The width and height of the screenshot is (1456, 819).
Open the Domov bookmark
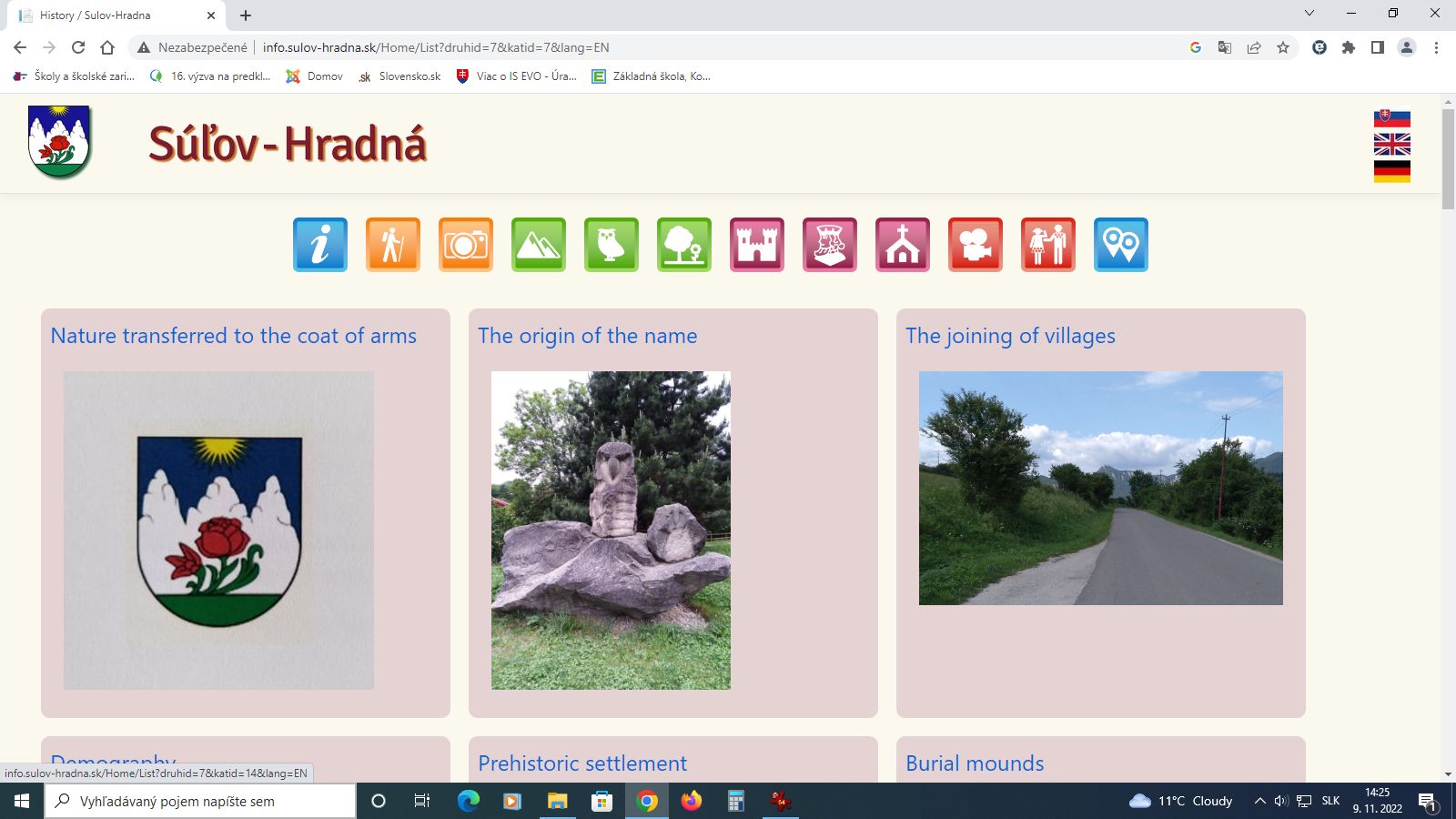point(315,76)
